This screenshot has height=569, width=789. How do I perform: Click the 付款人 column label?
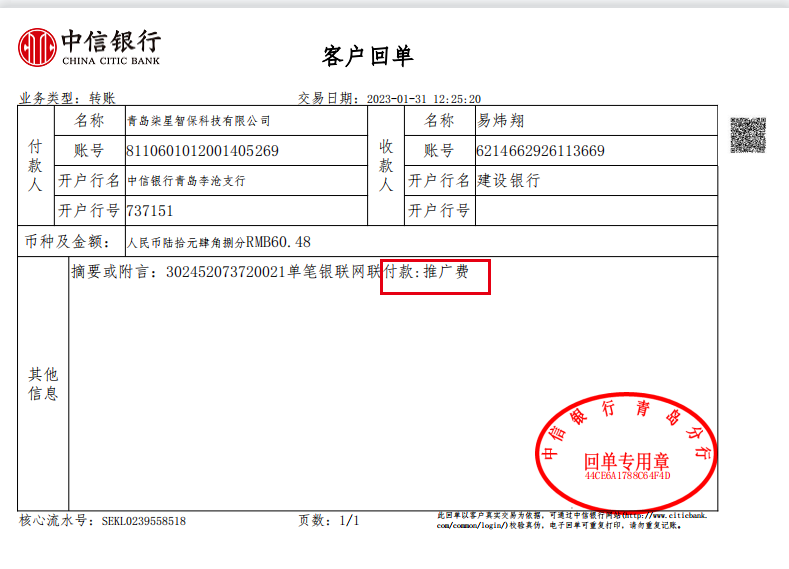point(35,166)
